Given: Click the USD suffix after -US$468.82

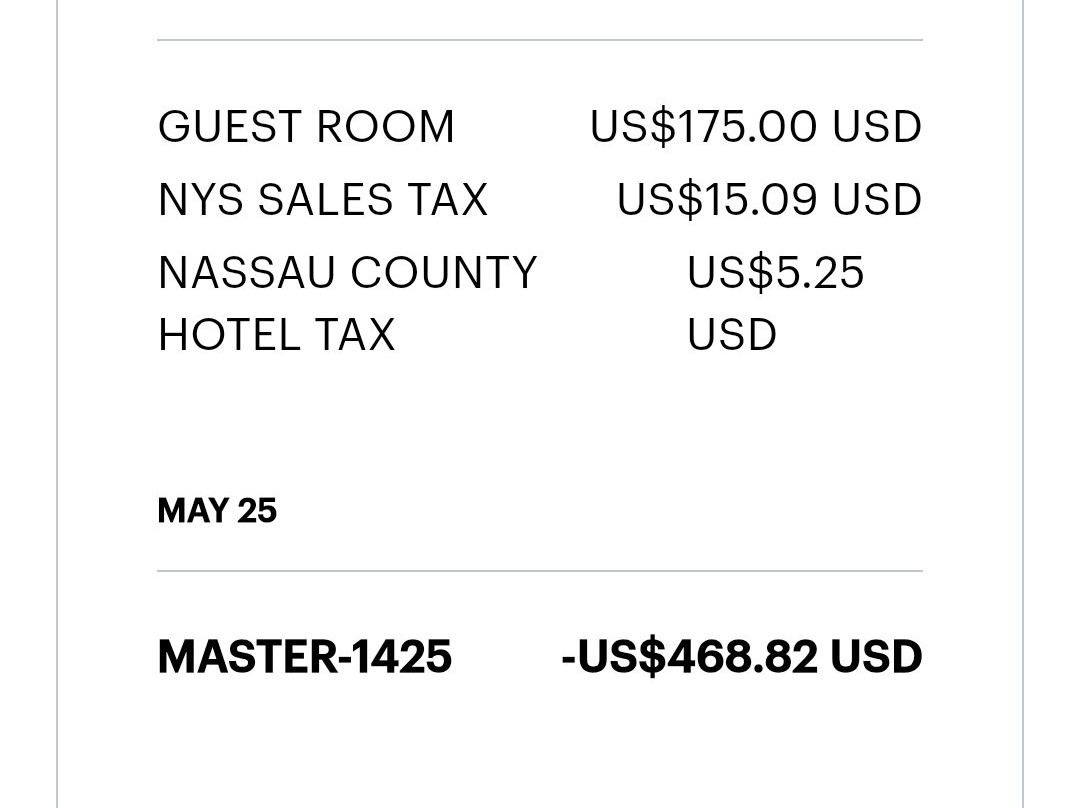Looking at the screenshot, I should [877, 656].
